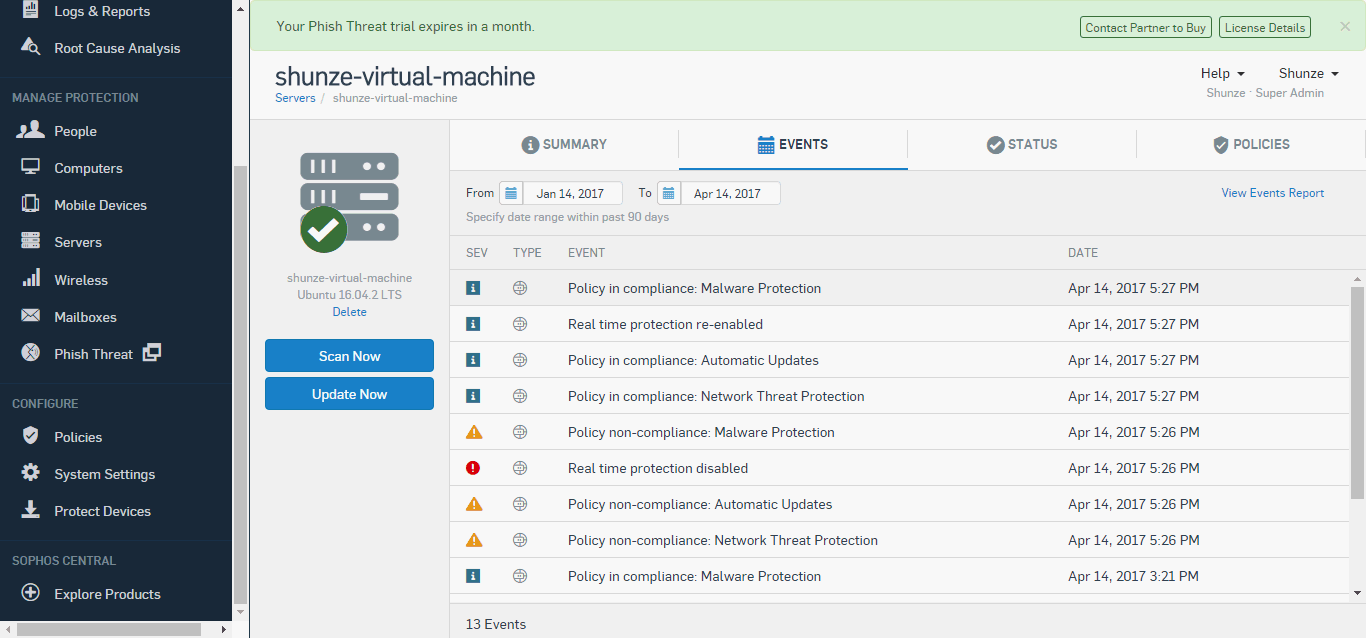Click the external window icon beside Phish Threat
Image resolution: width=1366 pixels, height=638 pixels.
(152, 353)
